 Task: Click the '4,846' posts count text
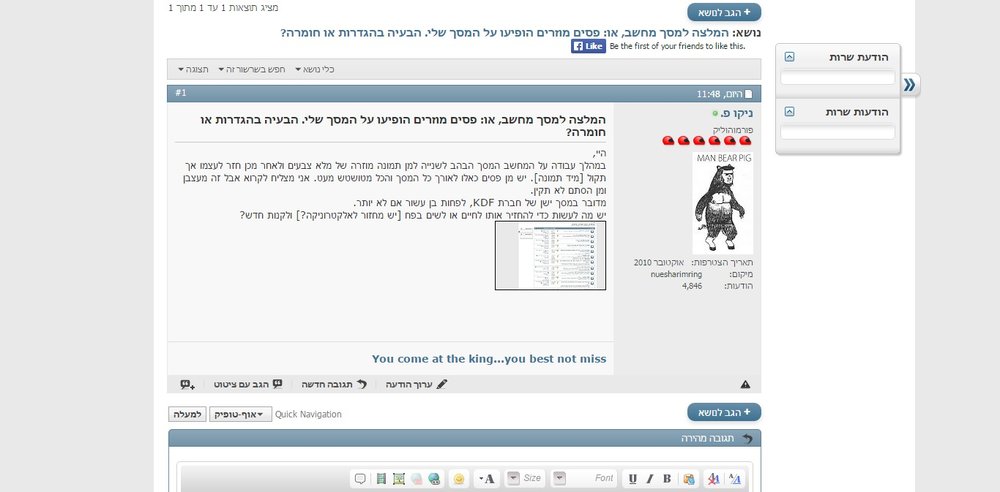click(x=692, y=286)
